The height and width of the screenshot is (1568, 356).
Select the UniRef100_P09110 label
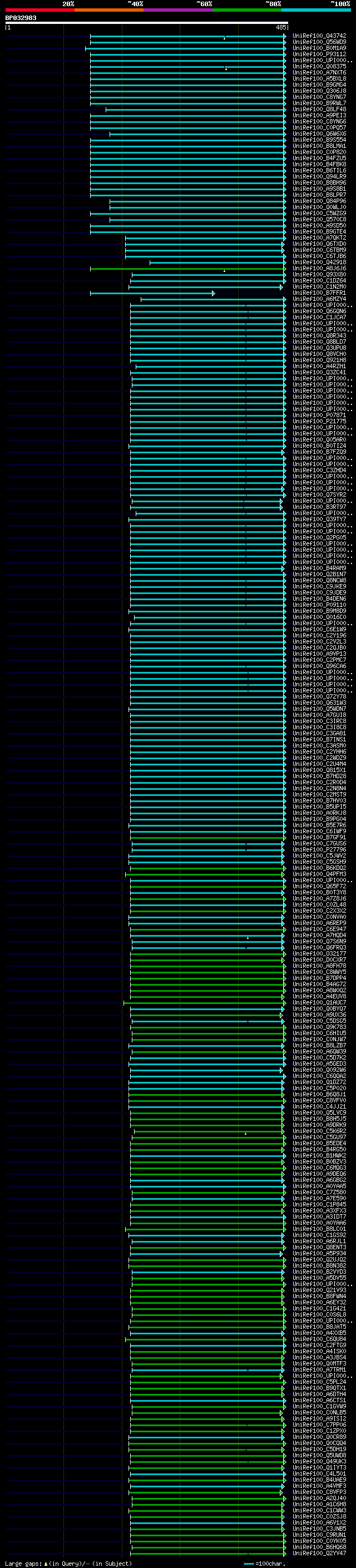(319, 605)
